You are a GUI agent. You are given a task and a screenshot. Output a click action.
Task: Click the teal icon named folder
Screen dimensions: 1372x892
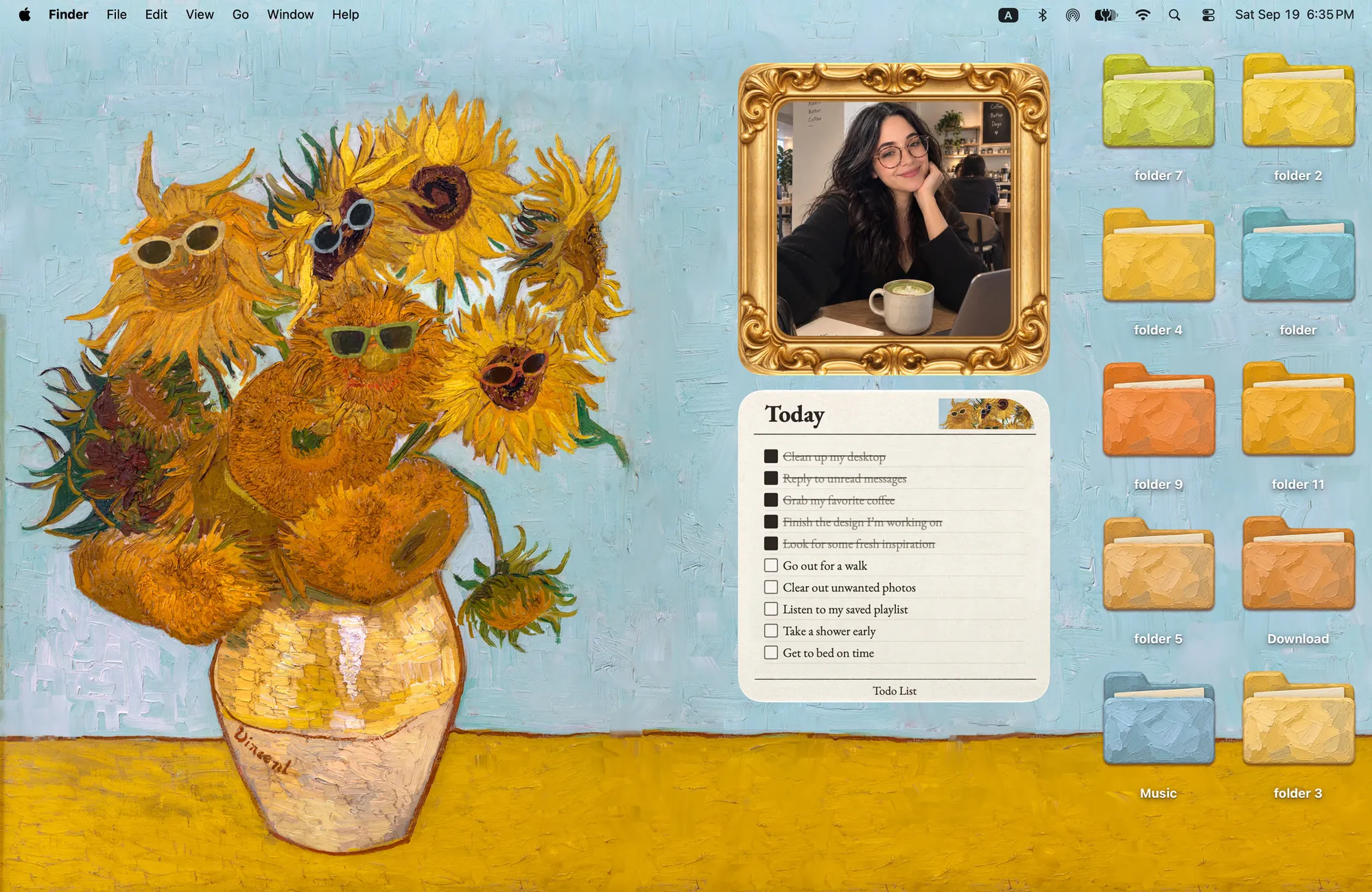pos(1298,256)
